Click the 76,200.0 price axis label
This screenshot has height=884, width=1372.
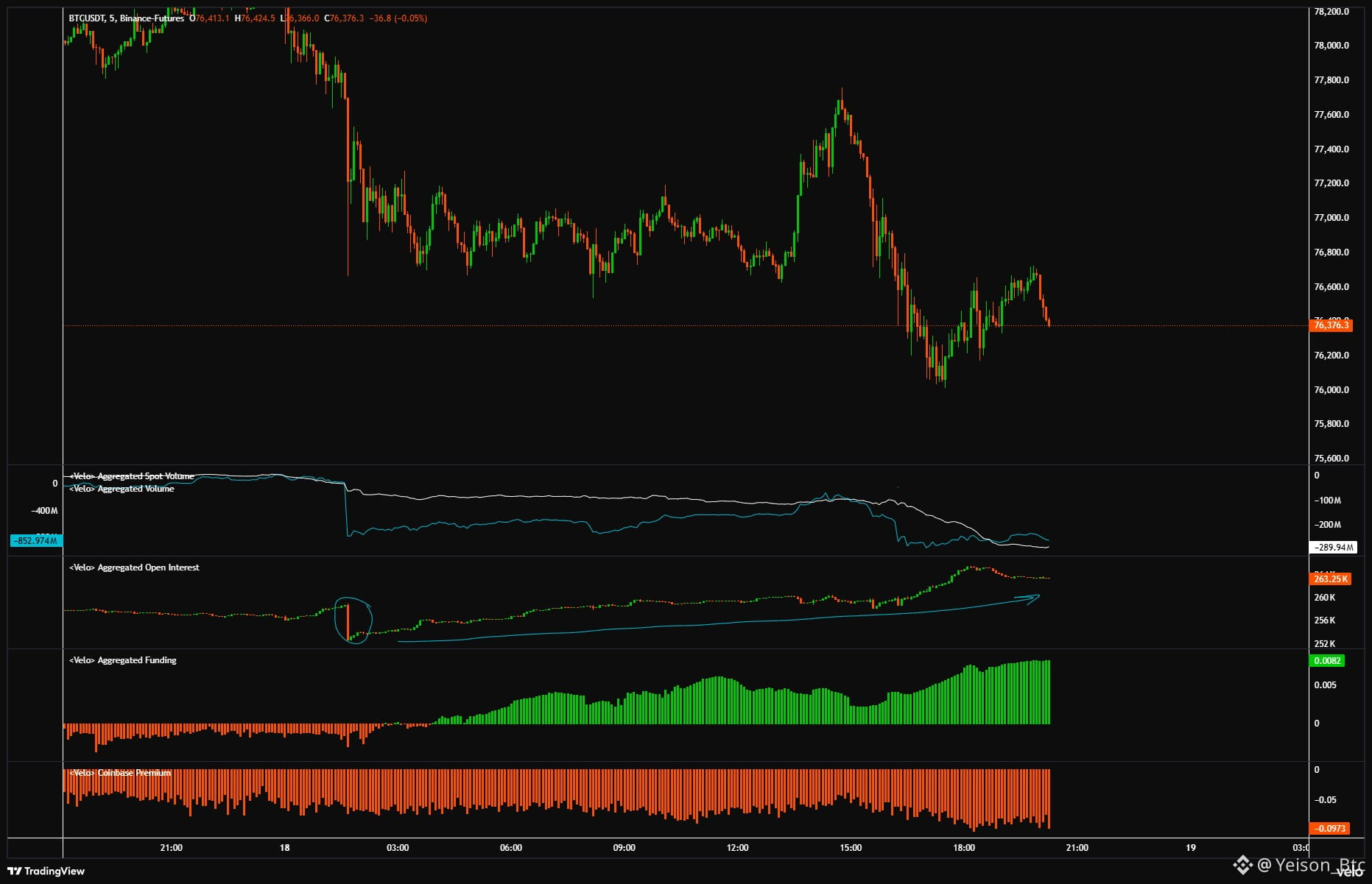point(1331,356)
